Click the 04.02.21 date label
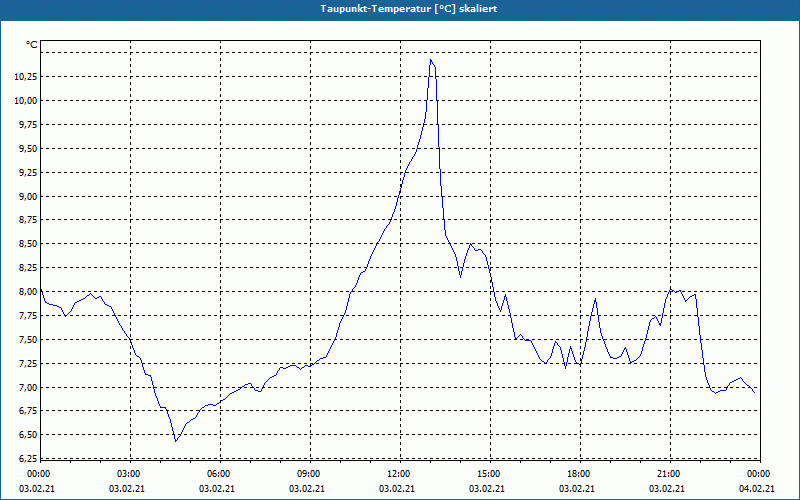 [x=757, y=489]
